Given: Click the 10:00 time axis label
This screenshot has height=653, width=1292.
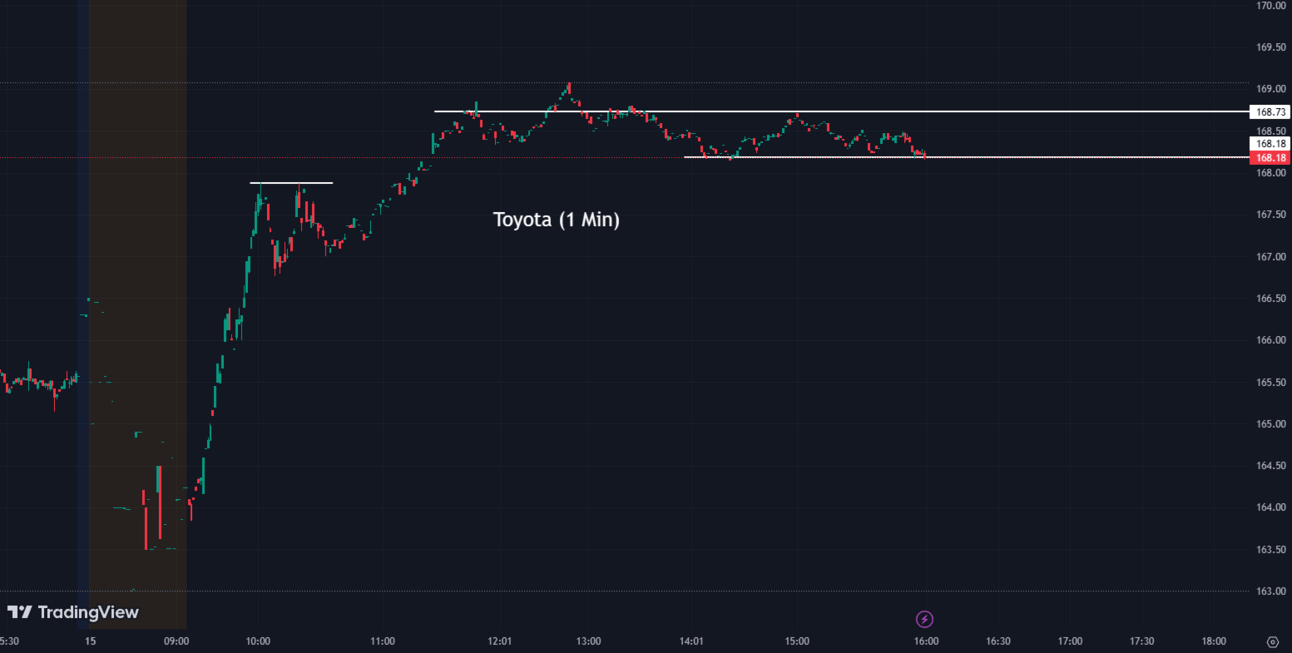Looking at the screenshot, I should (258, 641).
